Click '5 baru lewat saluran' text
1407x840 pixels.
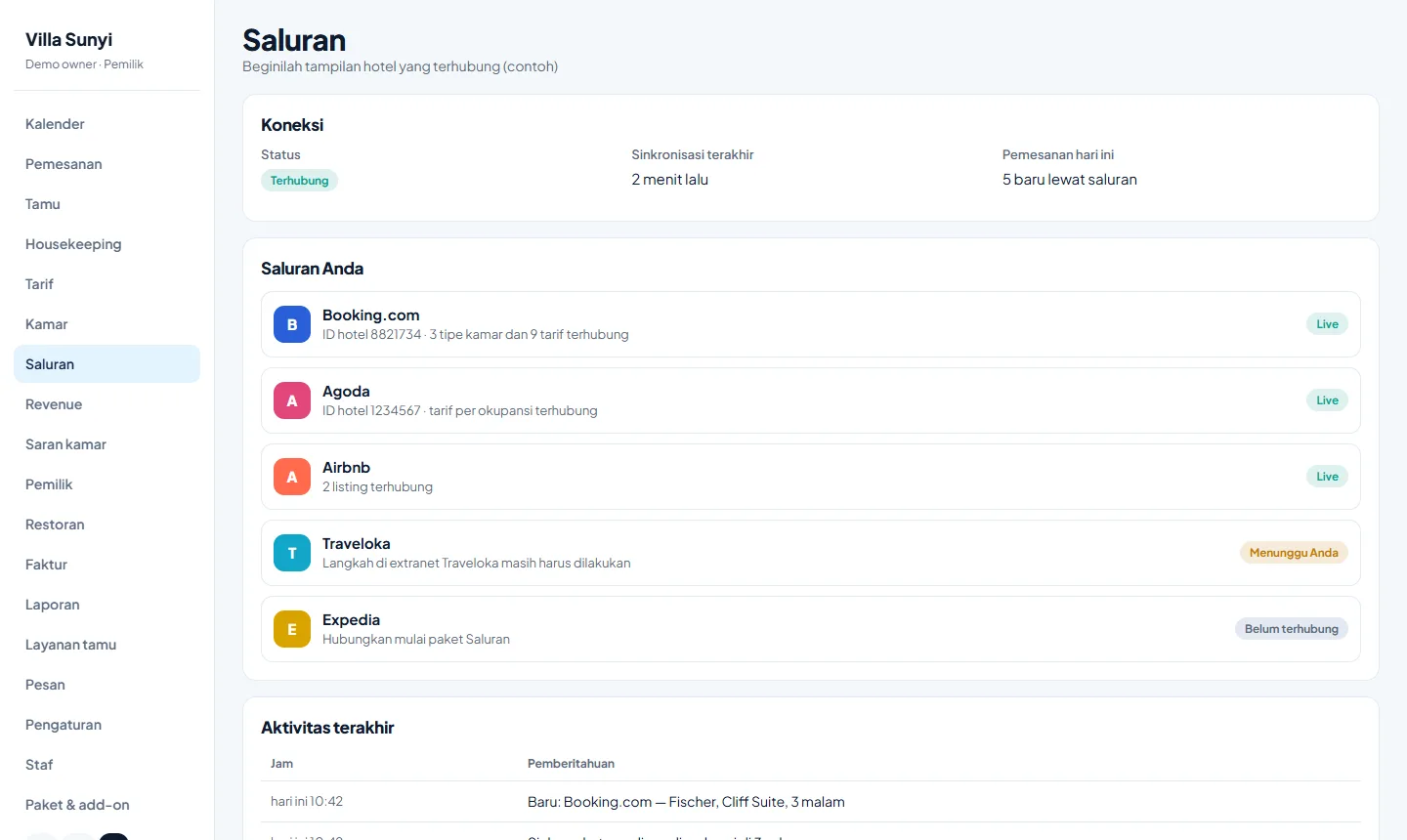(1070, 180)
